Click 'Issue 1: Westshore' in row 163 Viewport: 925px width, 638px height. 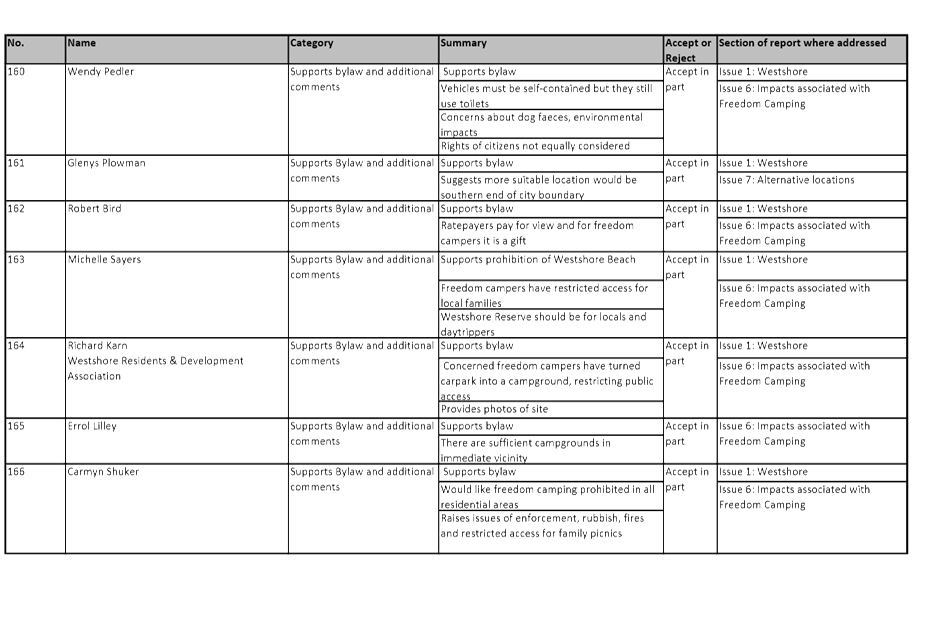[x=812, y=266]
